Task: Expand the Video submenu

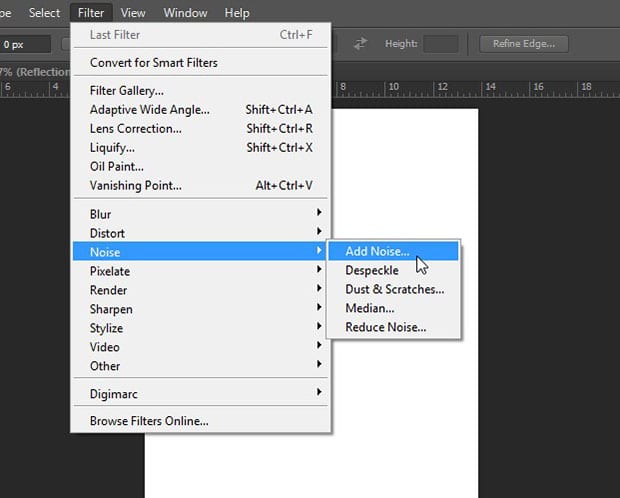Action: click(200, 347)
